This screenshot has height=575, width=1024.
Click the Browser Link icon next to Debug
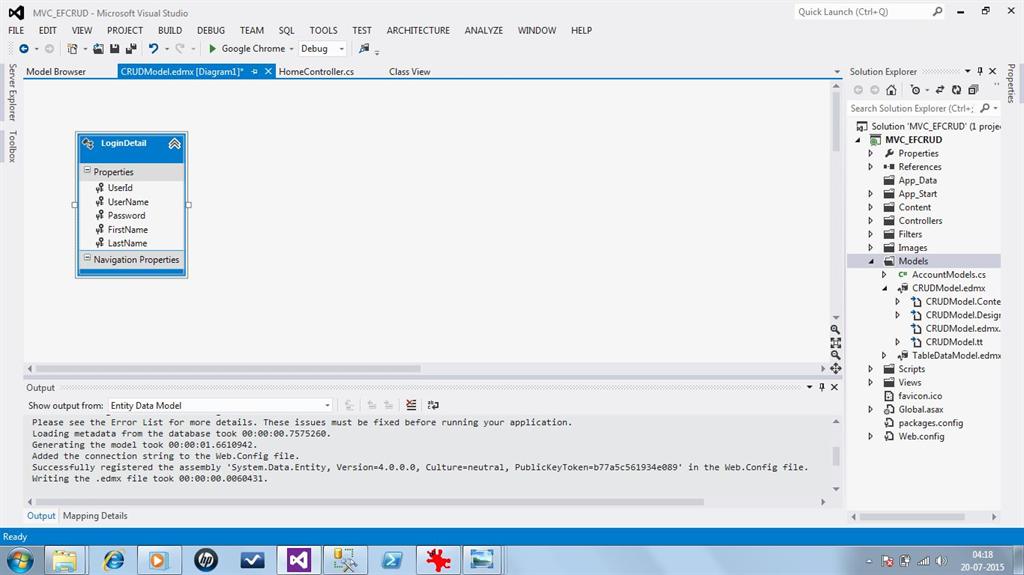(x=364, y=48)
